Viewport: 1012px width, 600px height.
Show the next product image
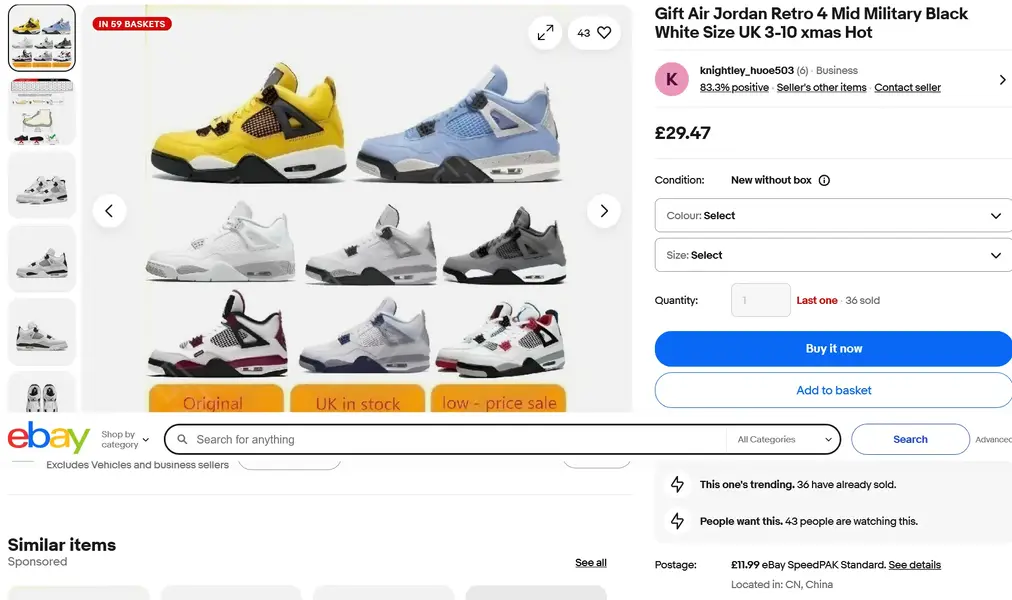pyautogui.click(x=603, y=211)
